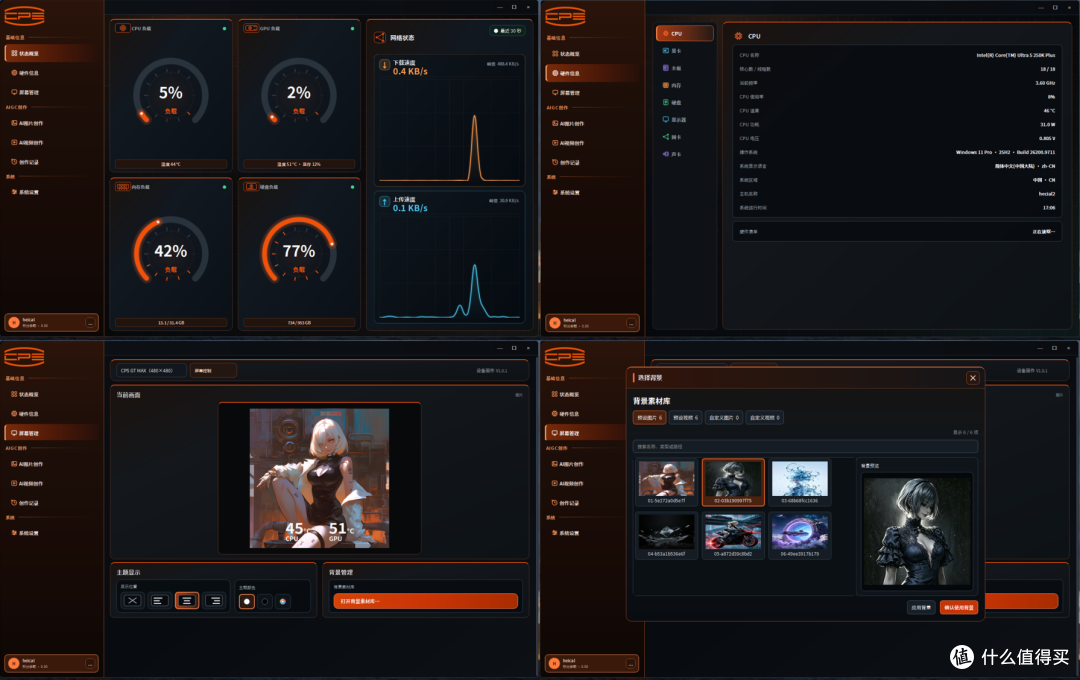Click the 应用背景 button in the background dialog

coord(922,608)
